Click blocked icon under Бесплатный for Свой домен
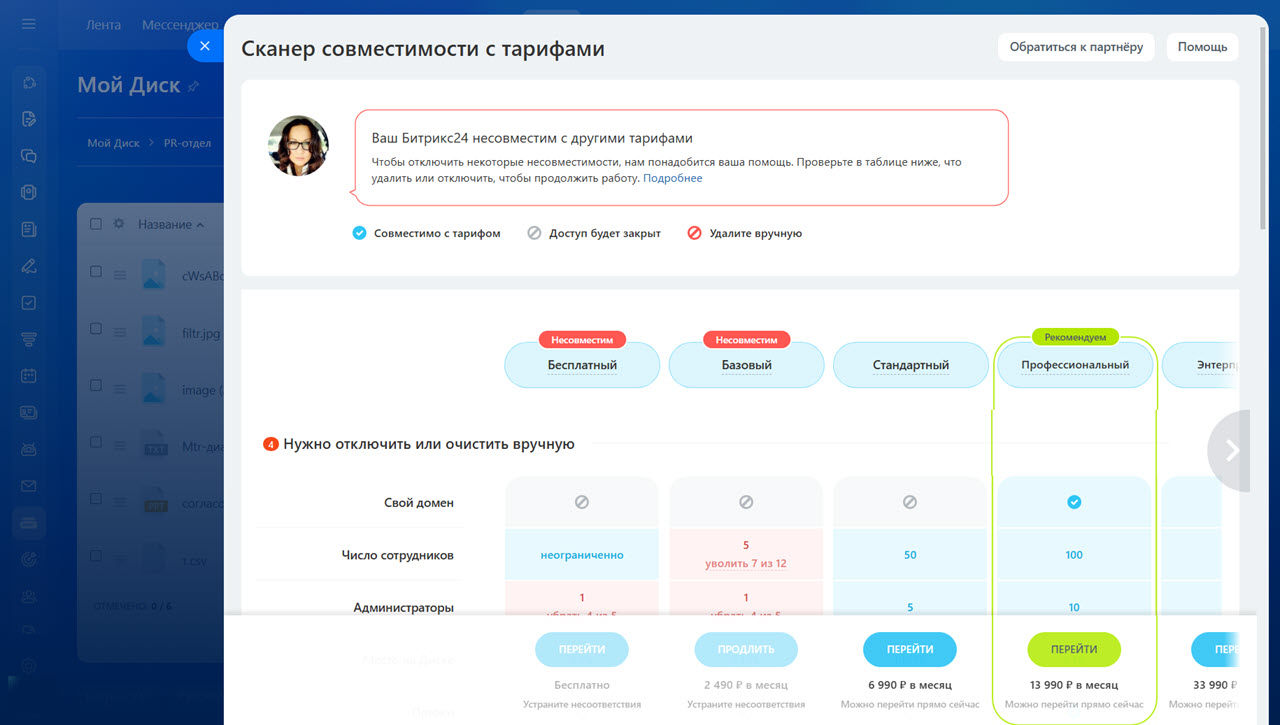1280x725 pixels. pos(582,502)
